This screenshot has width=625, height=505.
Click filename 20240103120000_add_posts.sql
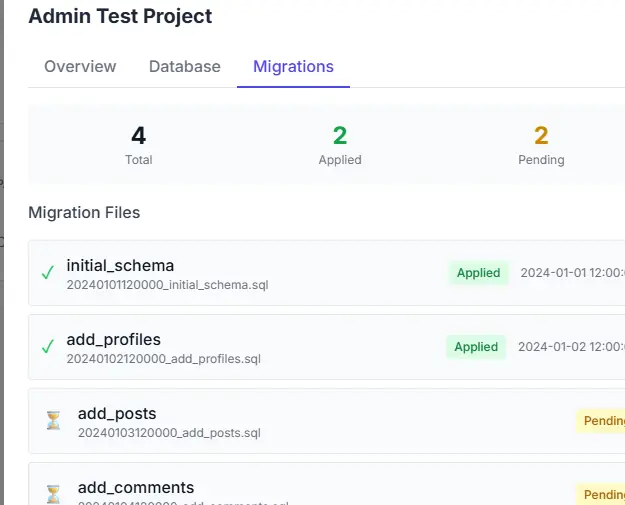tap(169, 433)
